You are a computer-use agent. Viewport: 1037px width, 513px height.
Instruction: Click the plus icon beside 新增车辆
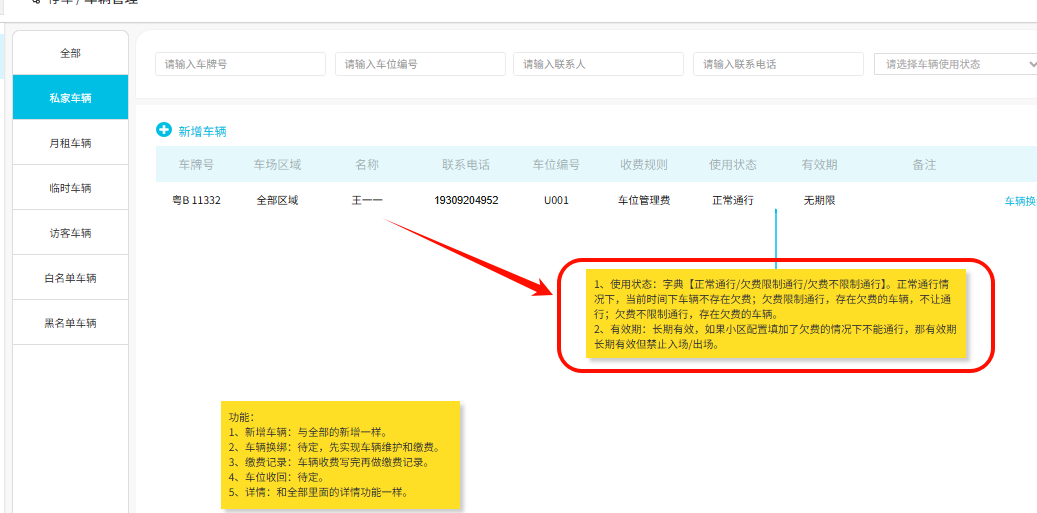point(164,130)
